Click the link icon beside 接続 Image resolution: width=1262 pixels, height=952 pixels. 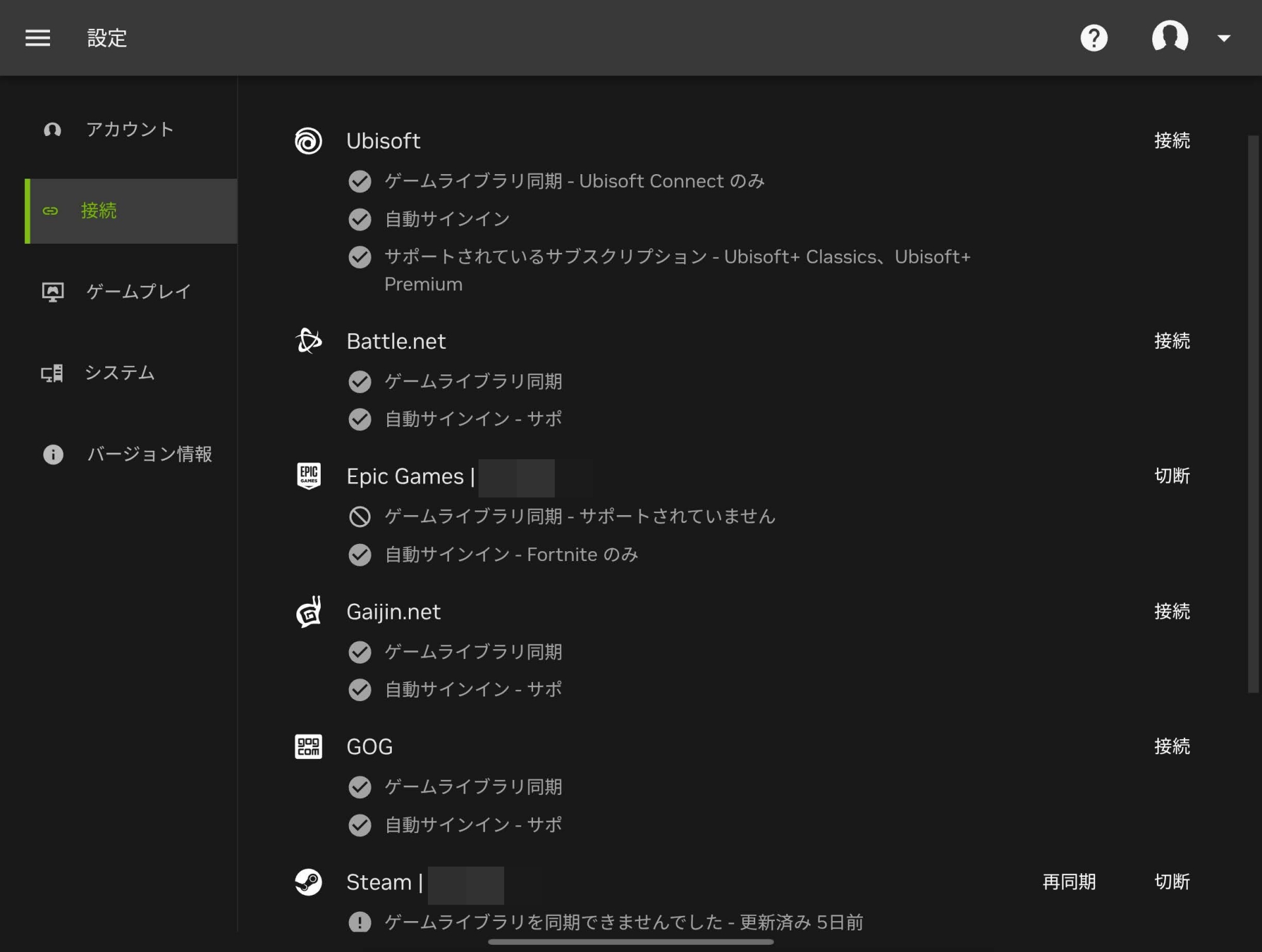51,211
